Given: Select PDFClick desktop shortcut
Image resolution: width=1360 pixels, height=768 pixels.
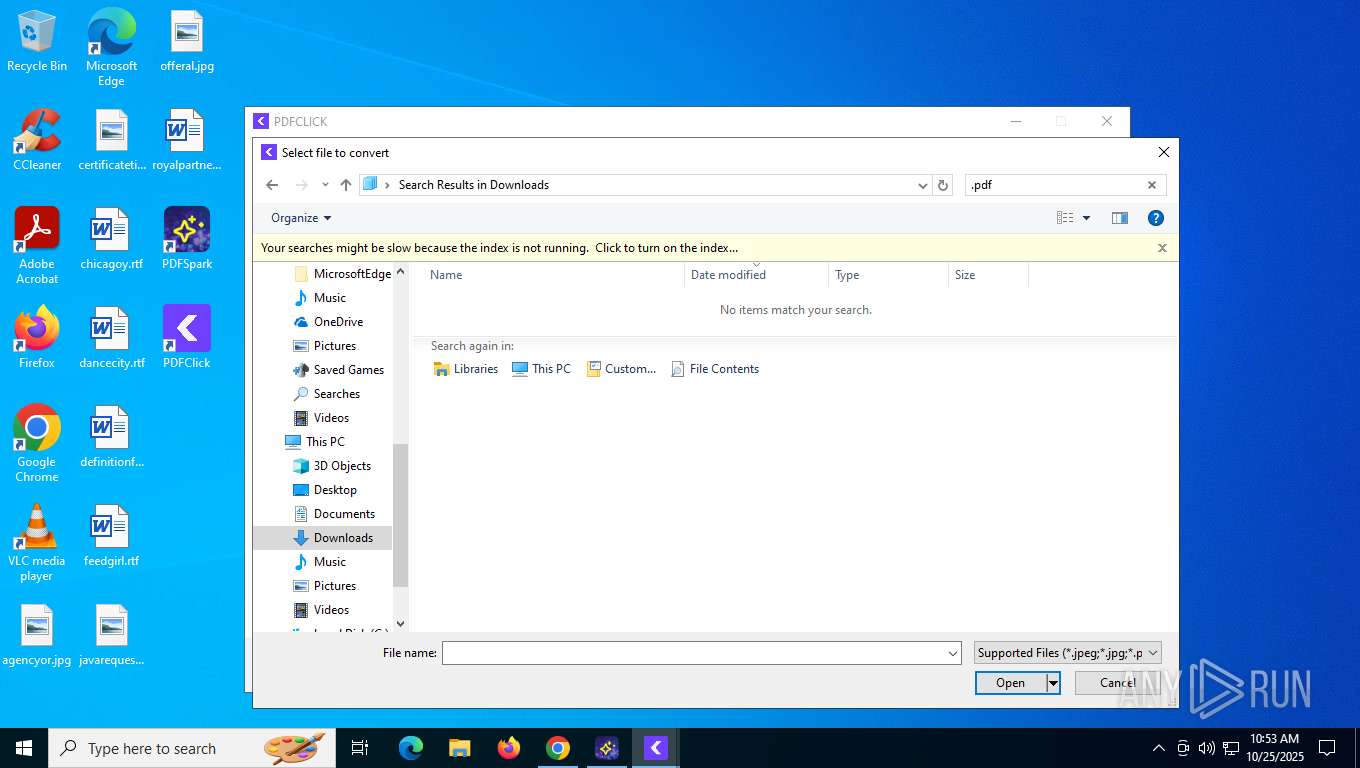Looking at the screenshot, I should (187, 338).
